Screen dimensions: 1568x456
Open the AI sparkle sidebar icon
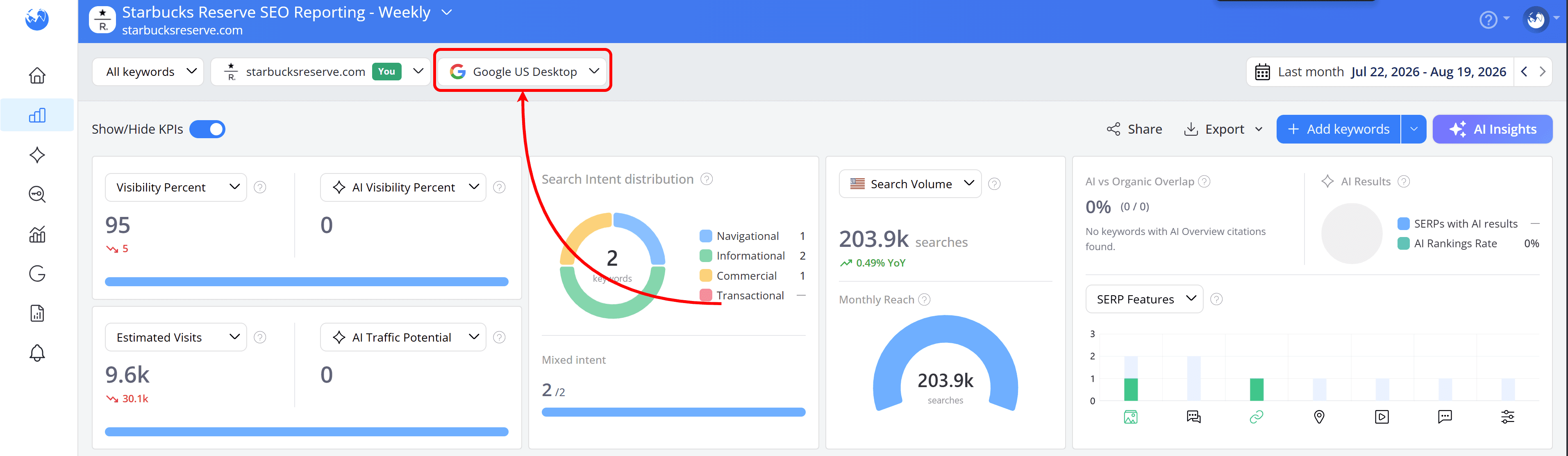(37, 155)
